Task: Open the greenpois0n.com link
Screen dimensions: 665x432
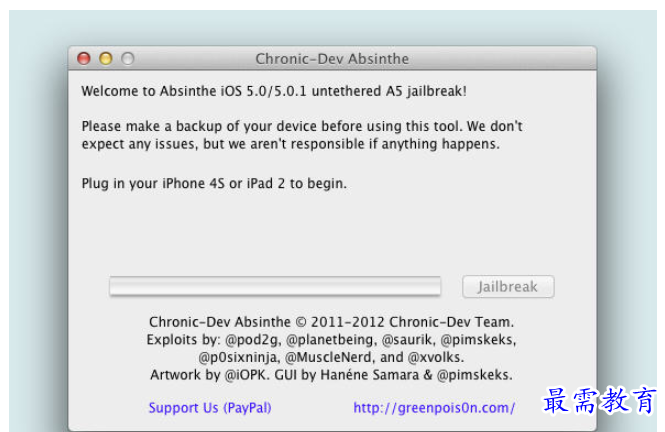Action: (x=434, y=408)
